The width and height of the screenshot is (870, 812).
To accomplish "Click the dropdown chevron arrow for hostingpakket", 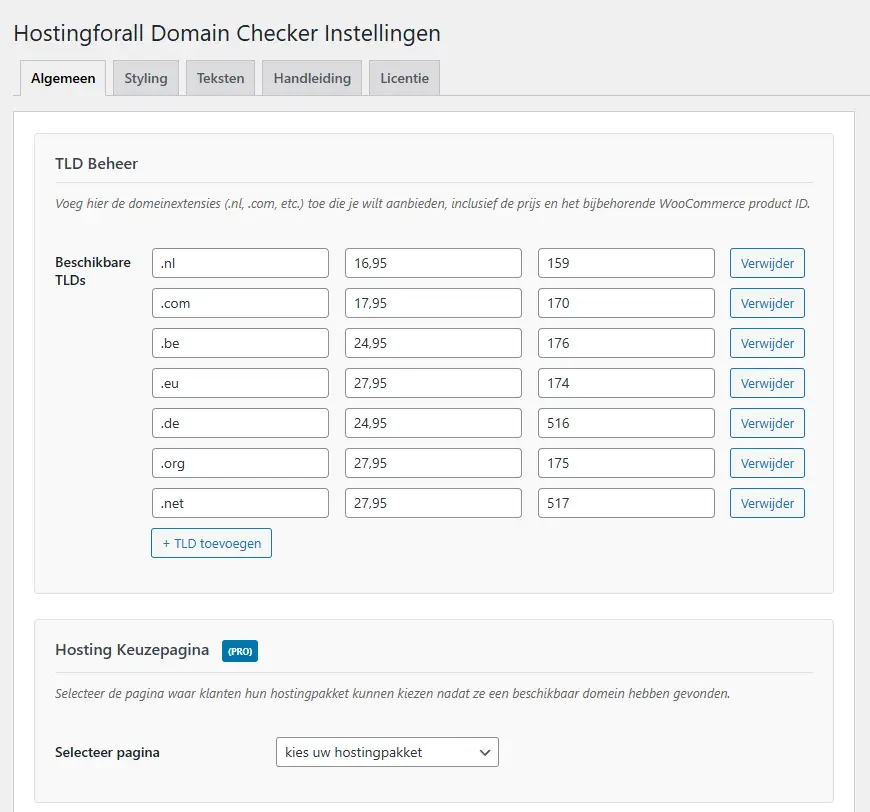I will coord(485,753).
